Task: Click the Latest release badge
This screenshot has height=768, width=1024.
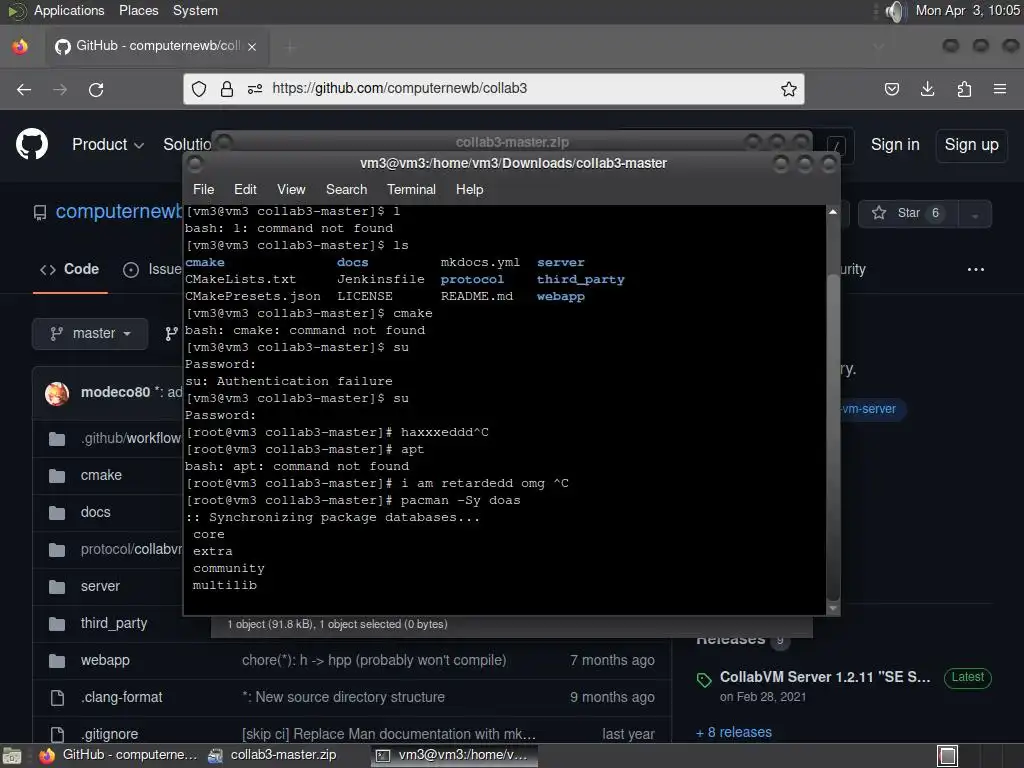Action: pos(967,677)
